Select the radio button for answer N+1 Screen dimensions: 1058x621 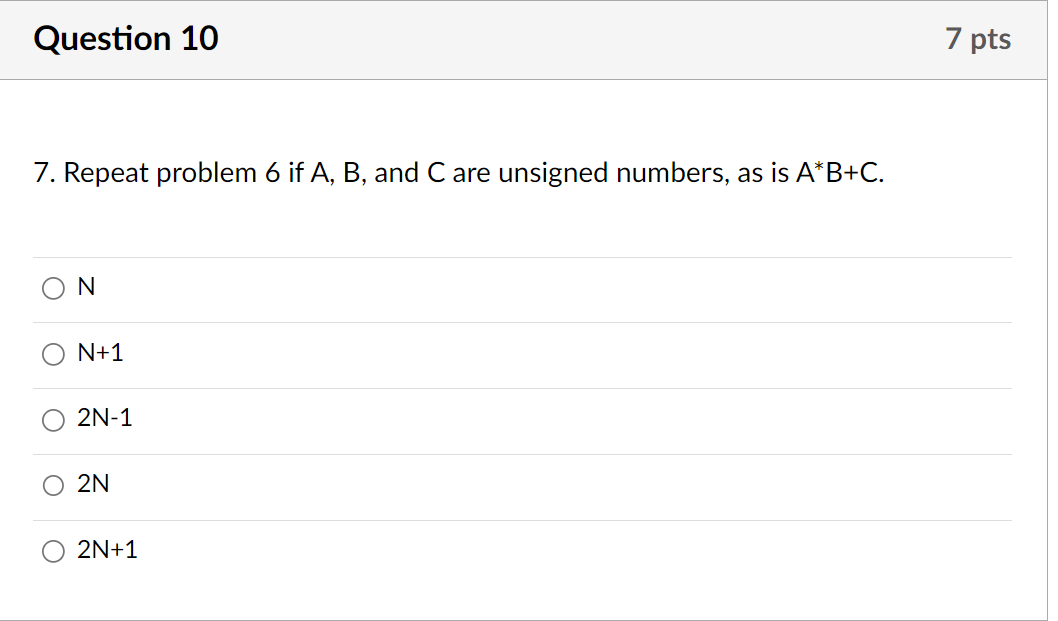(54, 354)
